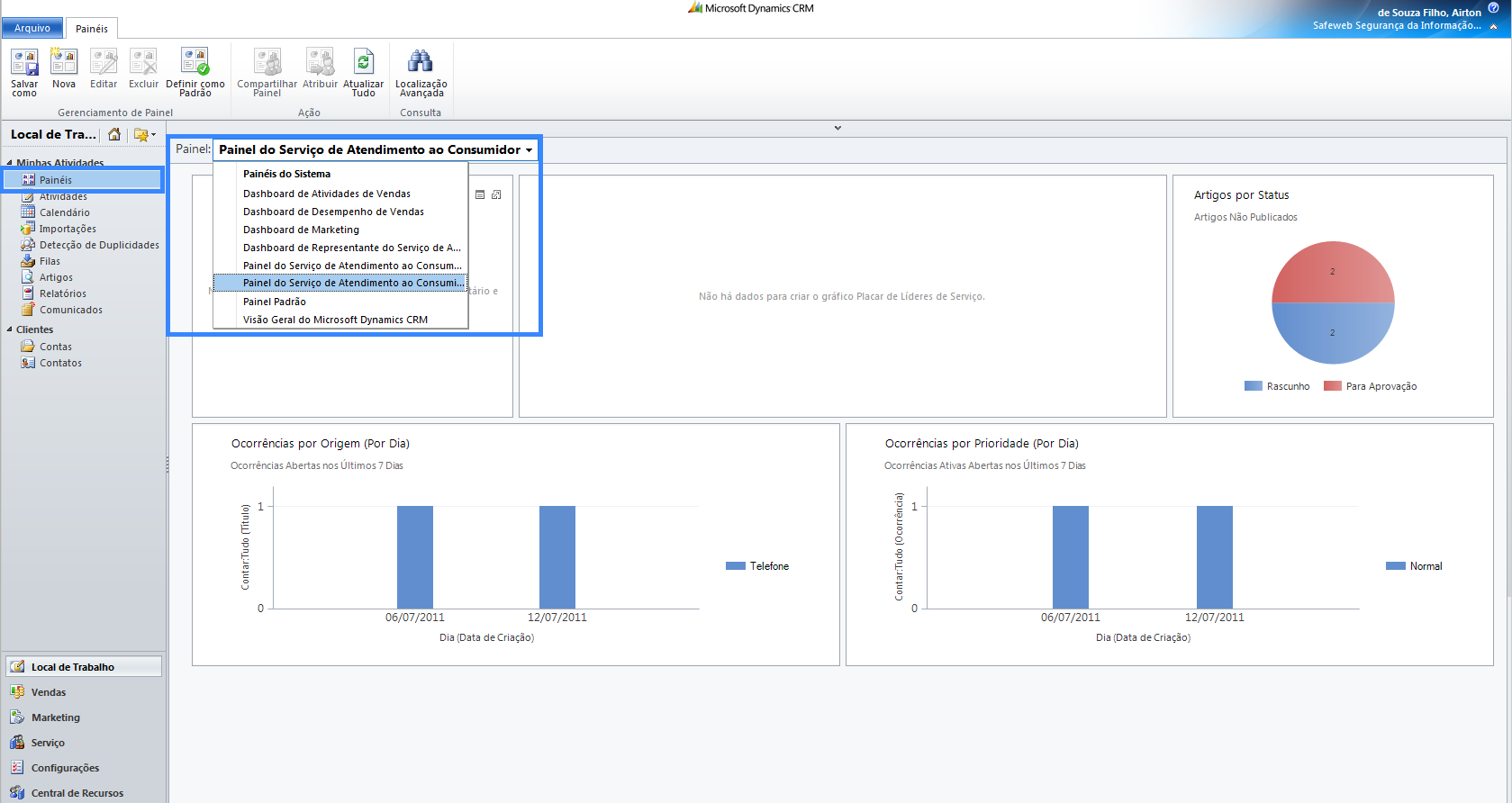Click user name de Souza Filho, Airton
Screen dimensions: 1512x803
tap(1429, 13)
